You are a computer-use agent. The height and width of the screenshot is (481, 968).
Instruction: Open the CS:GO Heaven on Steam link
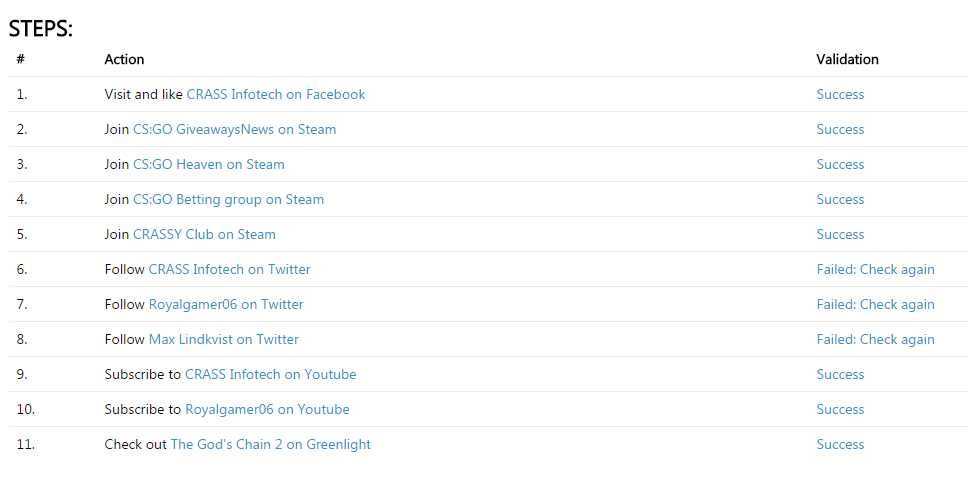point(209,164)
